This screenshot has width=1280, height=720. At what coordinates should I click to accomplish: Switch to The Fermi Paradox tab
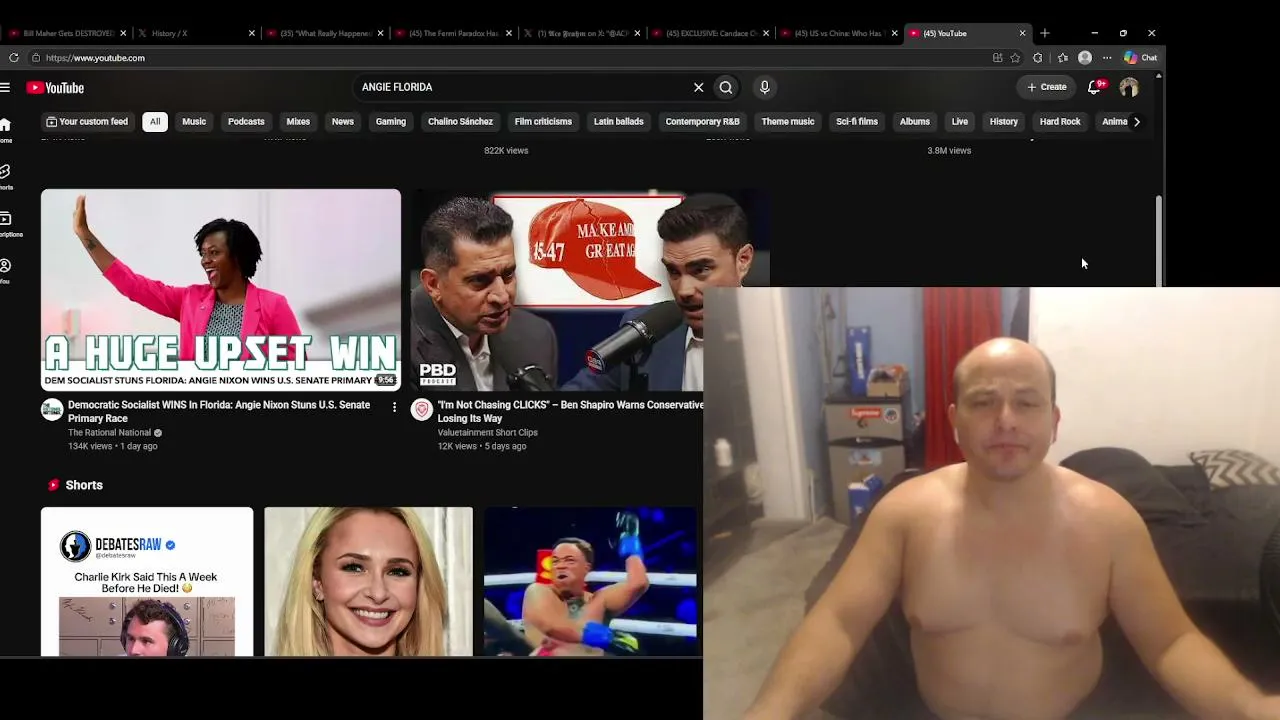(453, 33)
